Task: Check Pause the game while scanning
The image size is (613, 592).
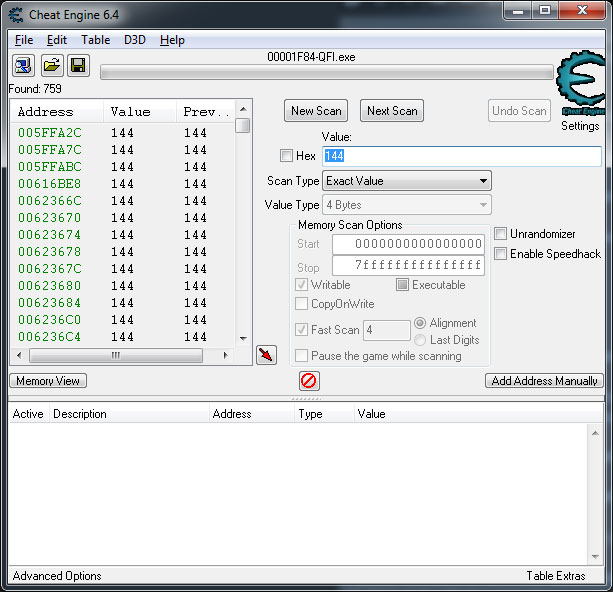Action: 301,355
